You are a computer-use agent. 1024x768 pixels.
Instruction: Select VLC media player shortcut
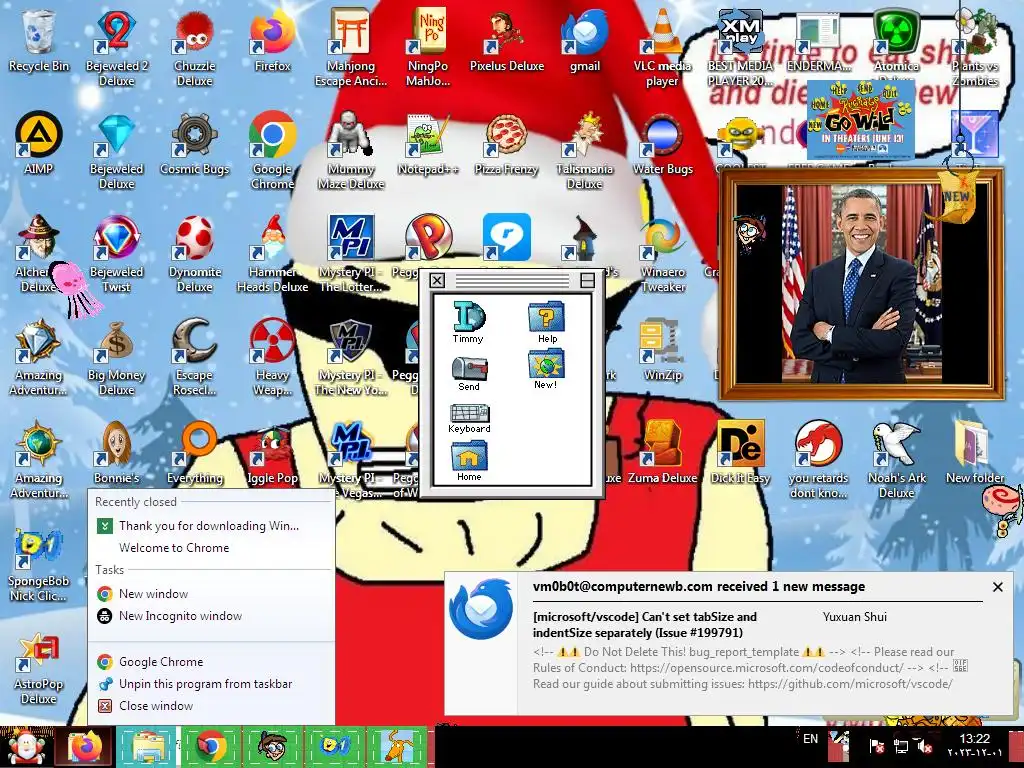tap(662, 46)
